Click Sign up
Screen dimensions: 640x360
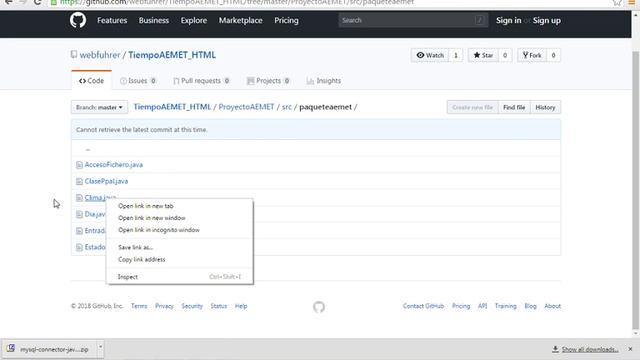coord(547,20)
